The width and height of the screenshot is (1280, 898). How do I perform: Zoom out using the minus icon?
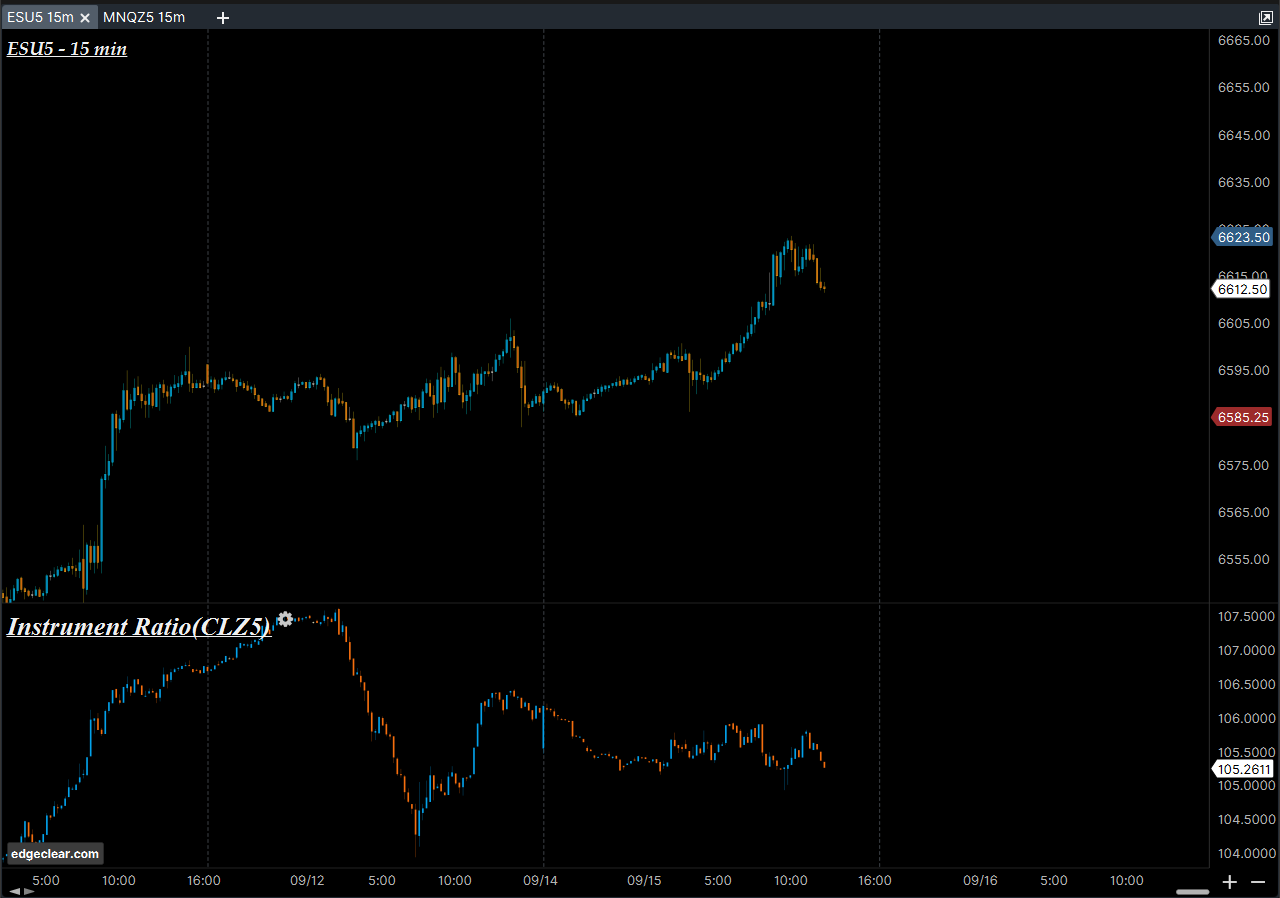1258,881
